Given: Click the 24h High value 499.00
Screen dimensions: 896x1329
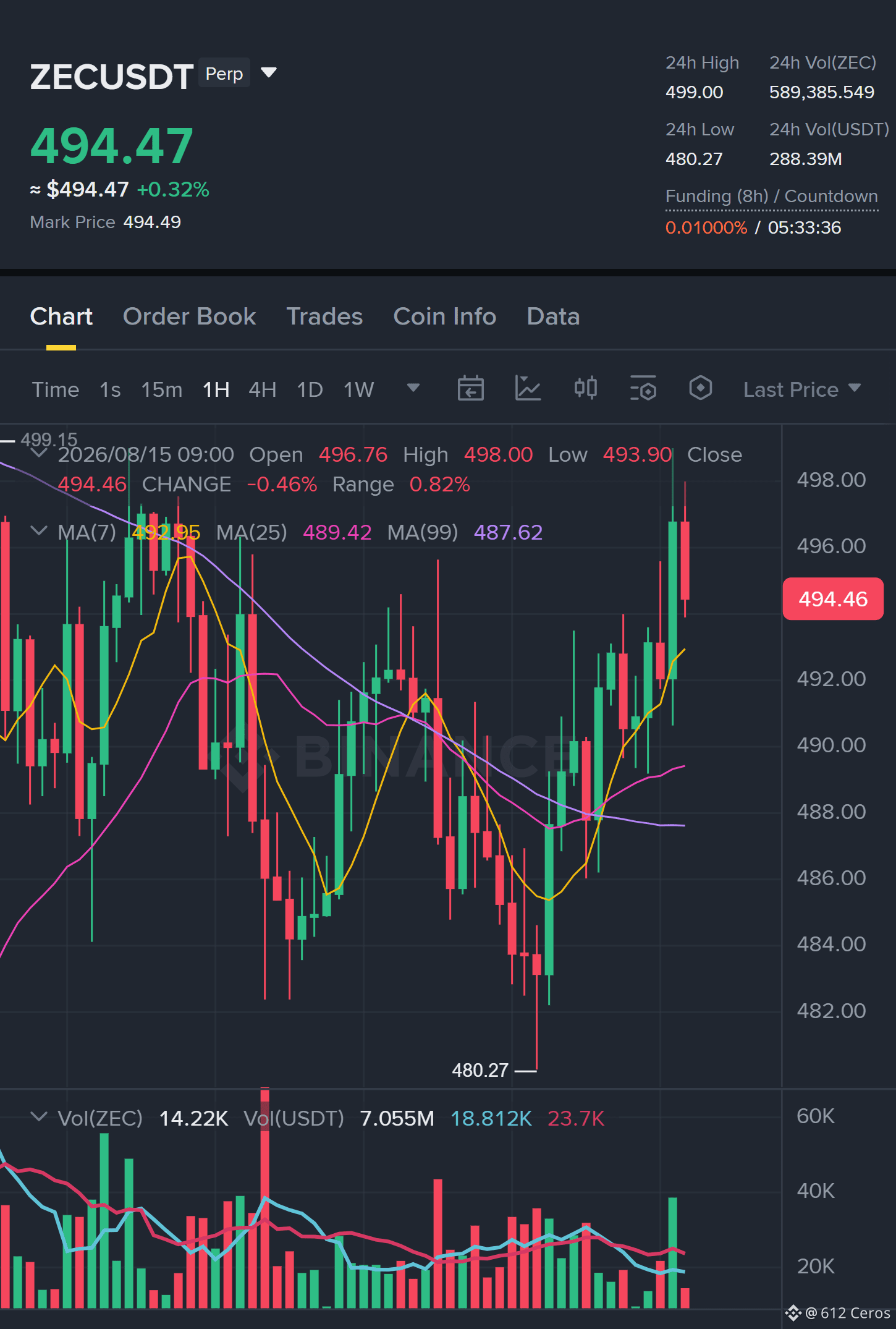Looking at the screenshot, I should [694, 93].
